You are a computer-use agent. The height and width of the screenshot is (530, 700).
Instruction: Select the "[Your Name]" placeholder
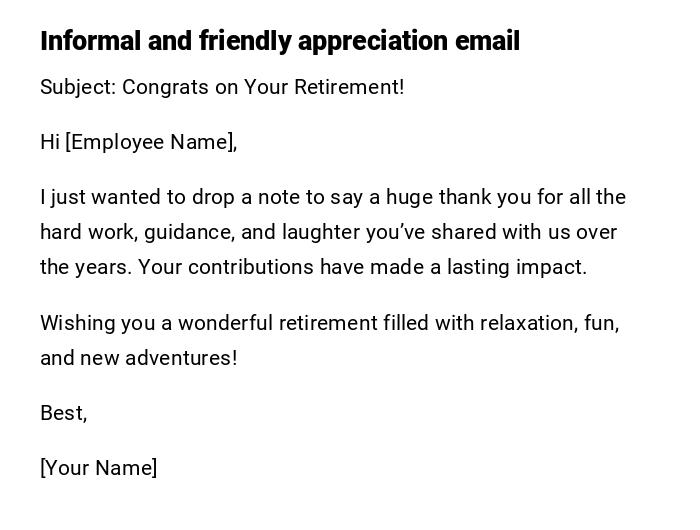pos(98,468)
